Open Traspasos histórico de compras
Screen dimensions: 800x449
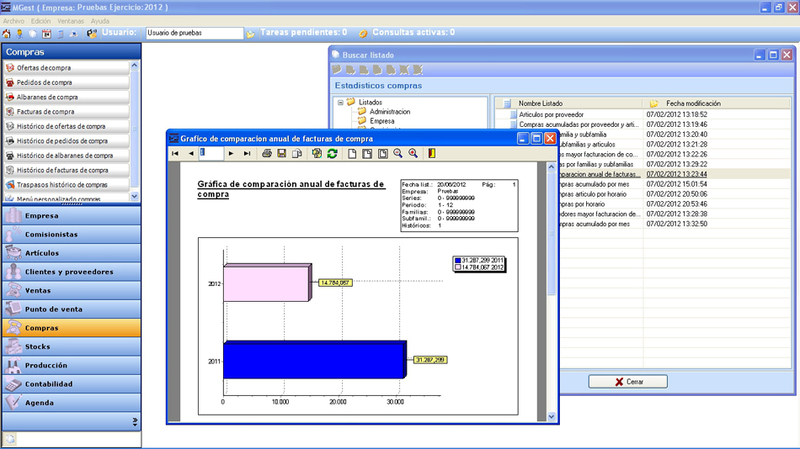[66, 185]
